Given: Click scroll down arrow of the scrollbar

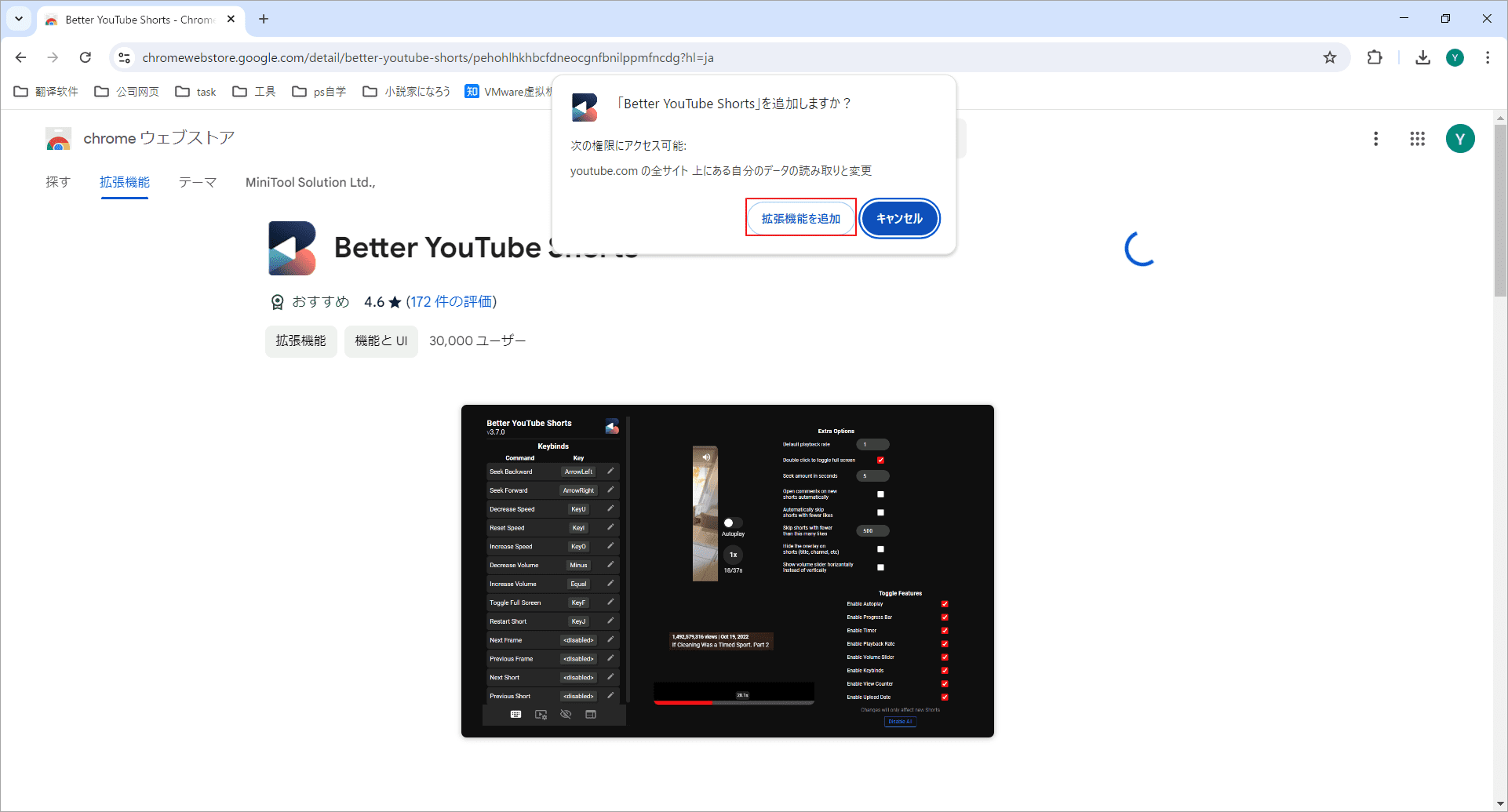Looking at the screenshot, I should [x=1500, y=803].
